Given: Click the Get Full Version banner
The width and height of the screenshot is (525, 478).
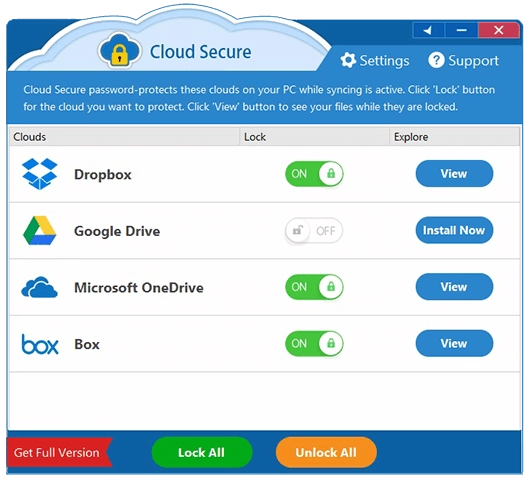Looking at the screenshot, I should [59, 453].
